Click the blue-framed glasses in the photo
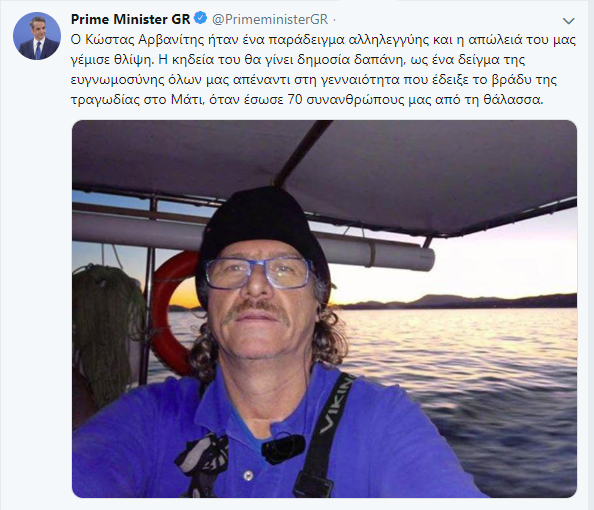Image resolution: width=594 pixels, height=510 pixels. point(258,272)
